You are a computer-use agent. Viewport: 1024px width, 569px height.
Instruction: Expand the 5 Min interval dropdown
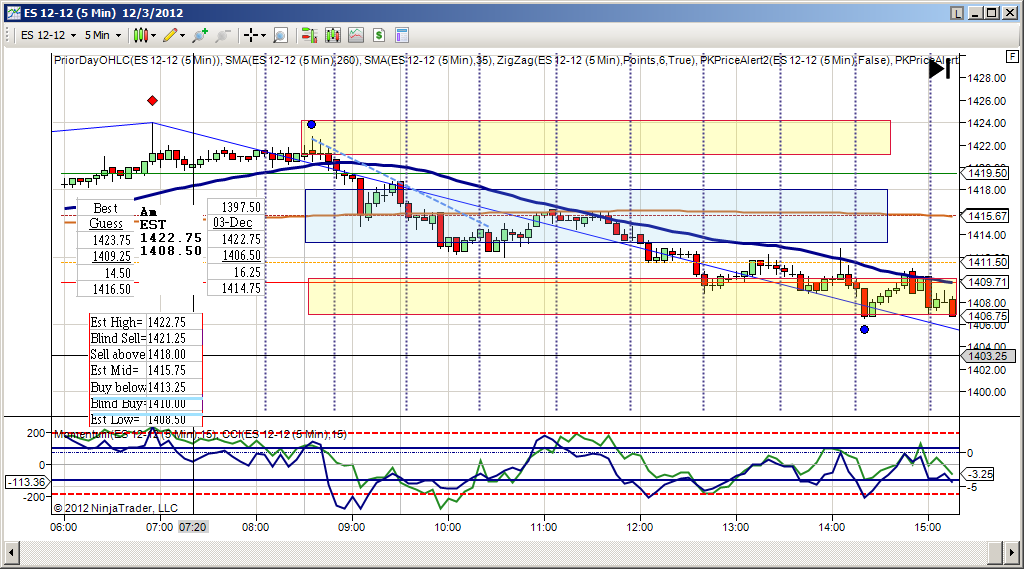pos(118,35)
